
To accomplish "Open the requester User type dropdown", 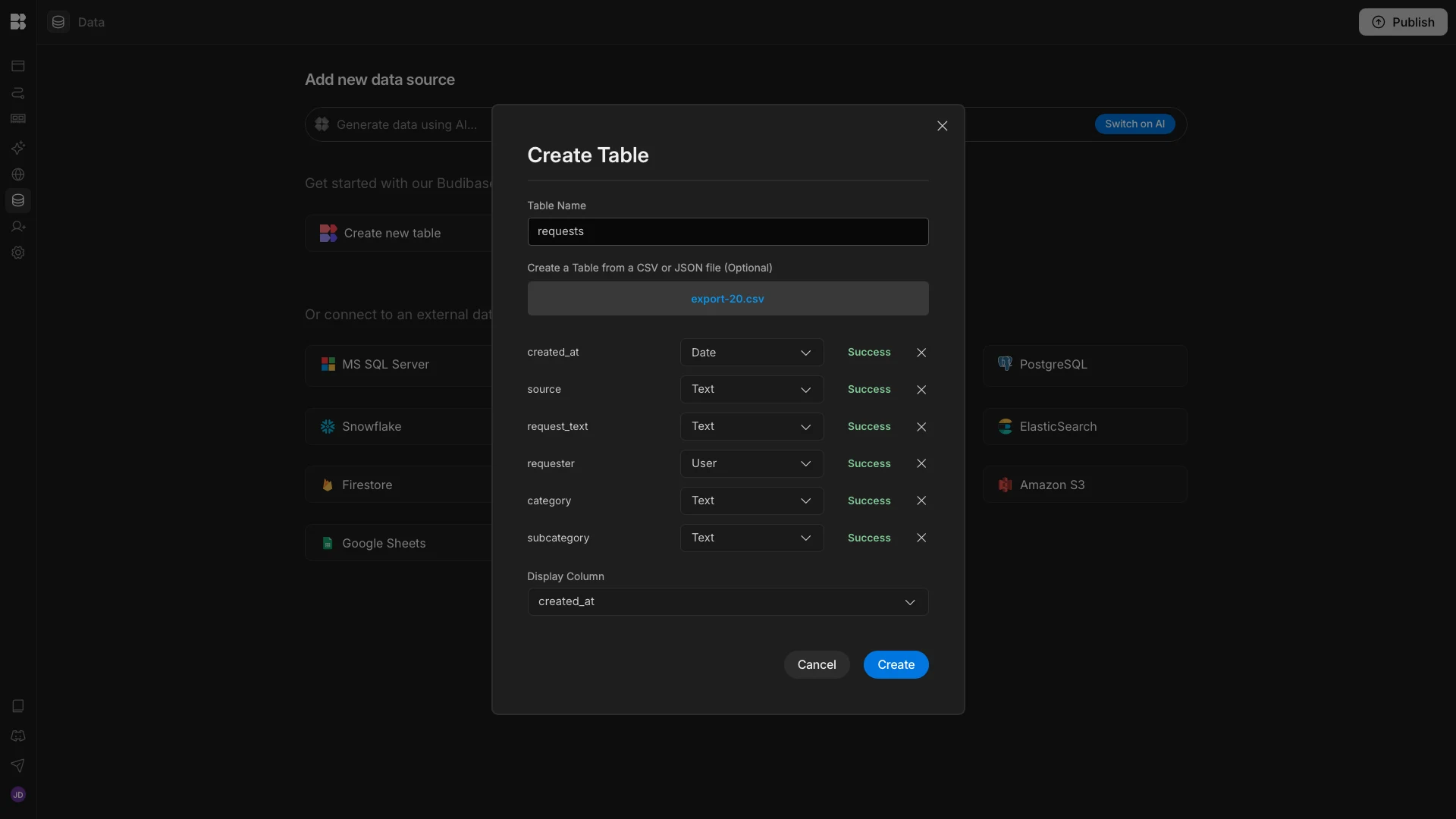I will click(x=751, y=463).
